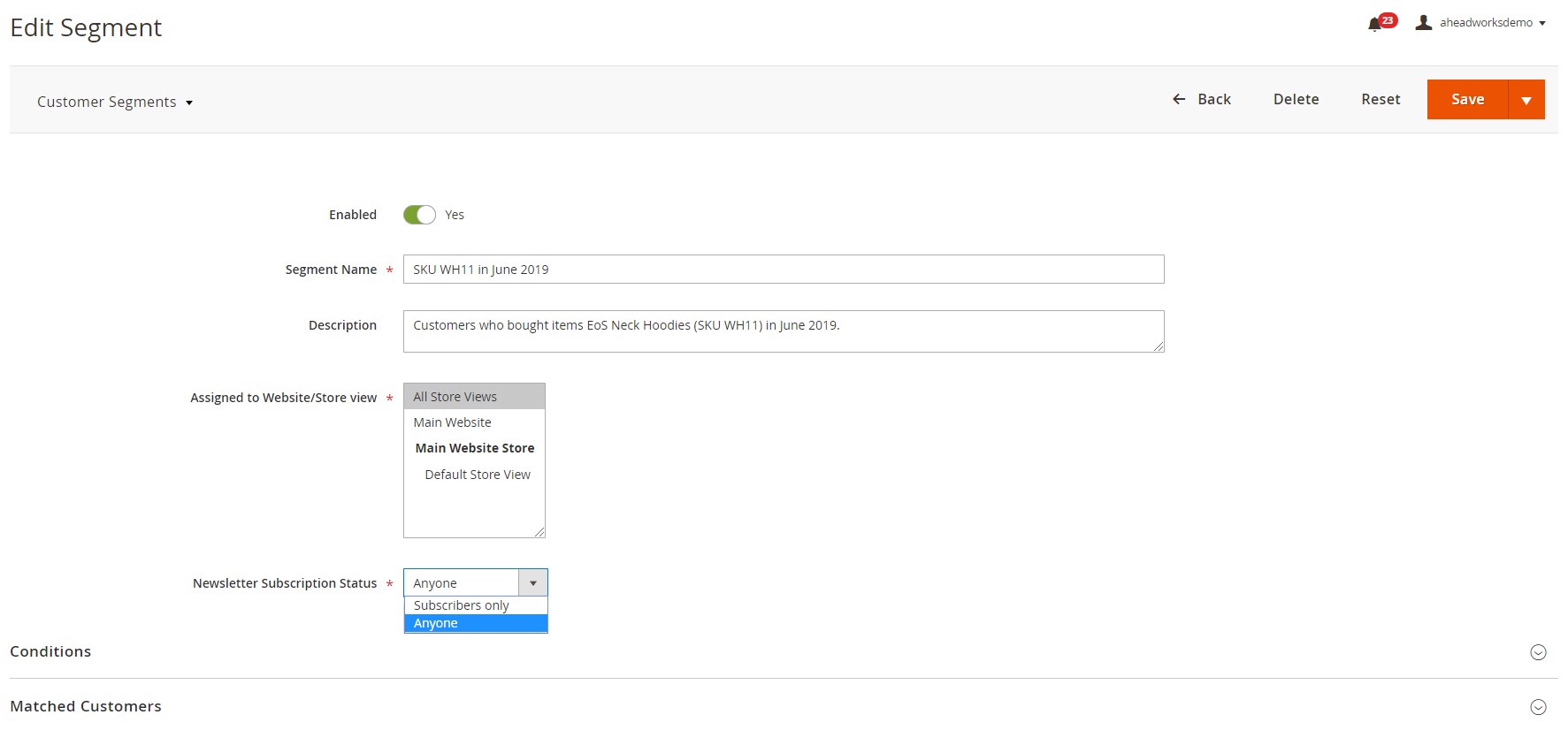Click the Reset button
Screen dimensions: 1568x730
[x=1381, y=100]
